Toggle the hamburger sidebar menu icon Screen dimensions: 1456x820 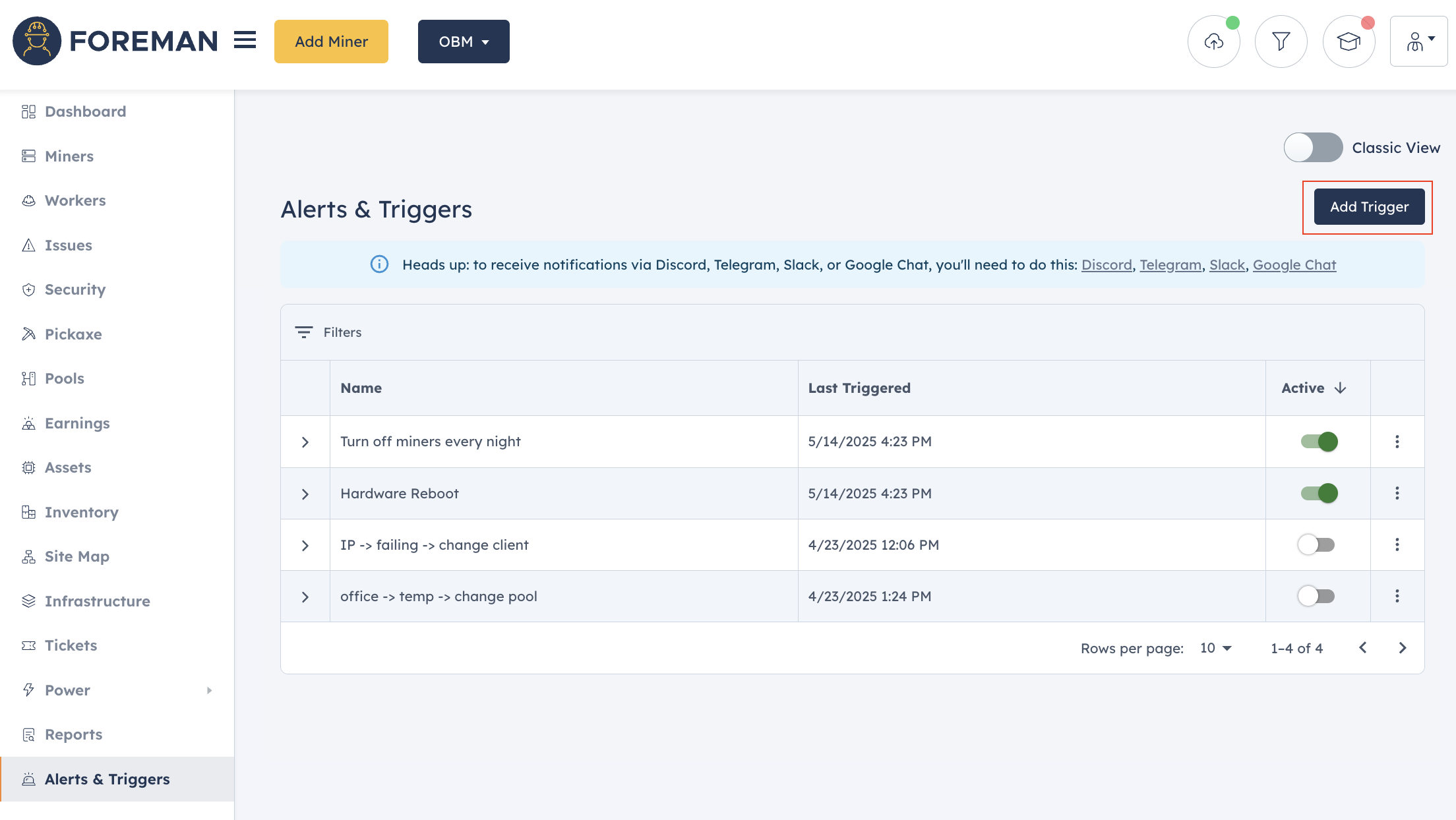(x=245, y=41)
